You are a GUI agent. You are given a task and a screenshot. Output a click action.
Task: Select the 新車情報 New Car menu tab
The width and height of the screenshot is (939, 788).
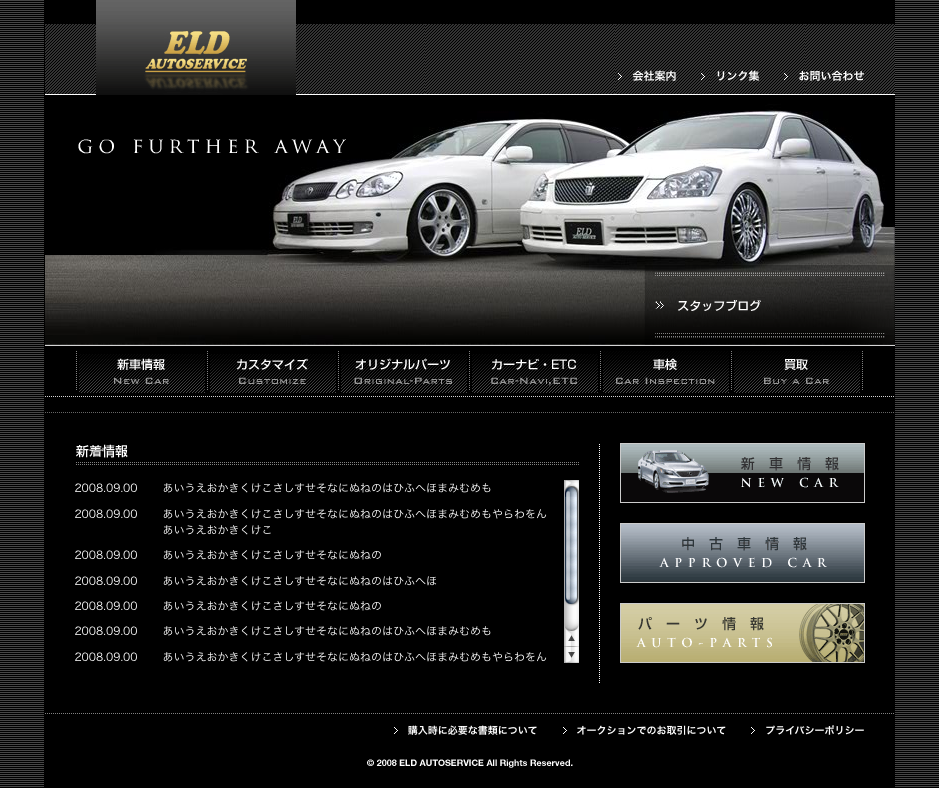click(141, 372)
